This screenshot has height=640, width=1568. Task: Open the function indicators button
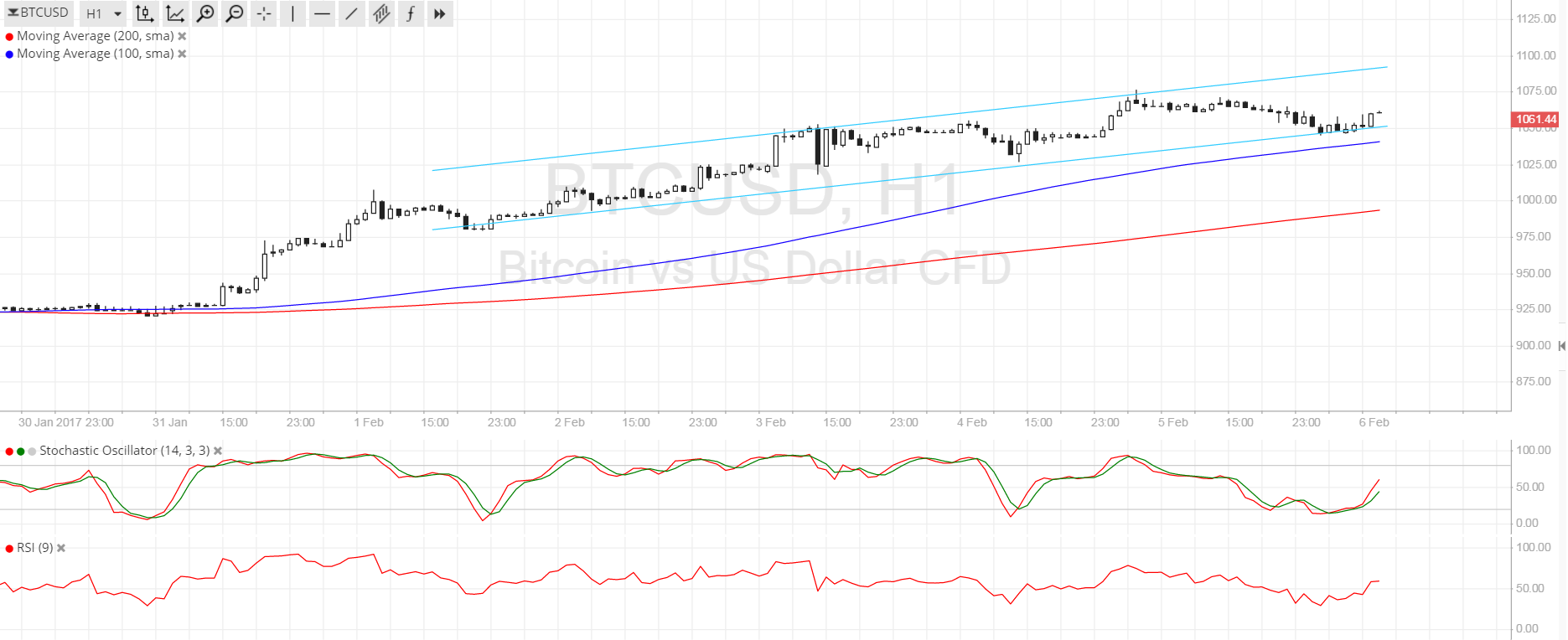coord(411,13)
